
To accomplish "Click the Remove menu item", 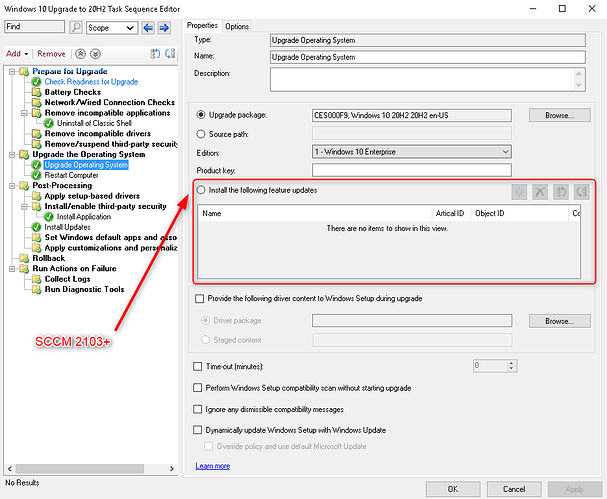I will pyautogui.click(x=51, y=54).
